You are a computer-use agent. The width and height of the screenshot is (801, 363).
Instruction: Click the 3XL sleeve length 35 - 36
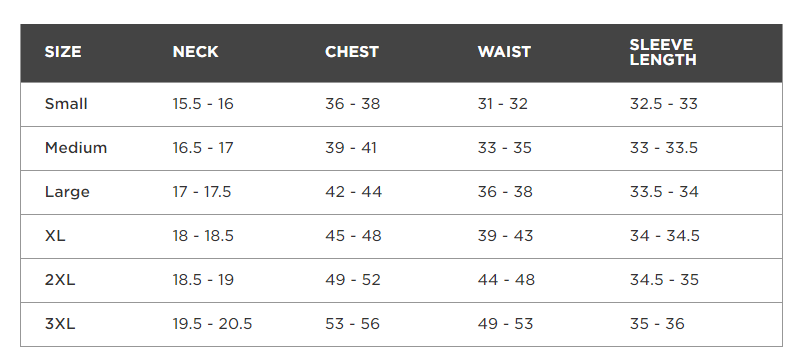pyautogui.click(x=657, y=324)
